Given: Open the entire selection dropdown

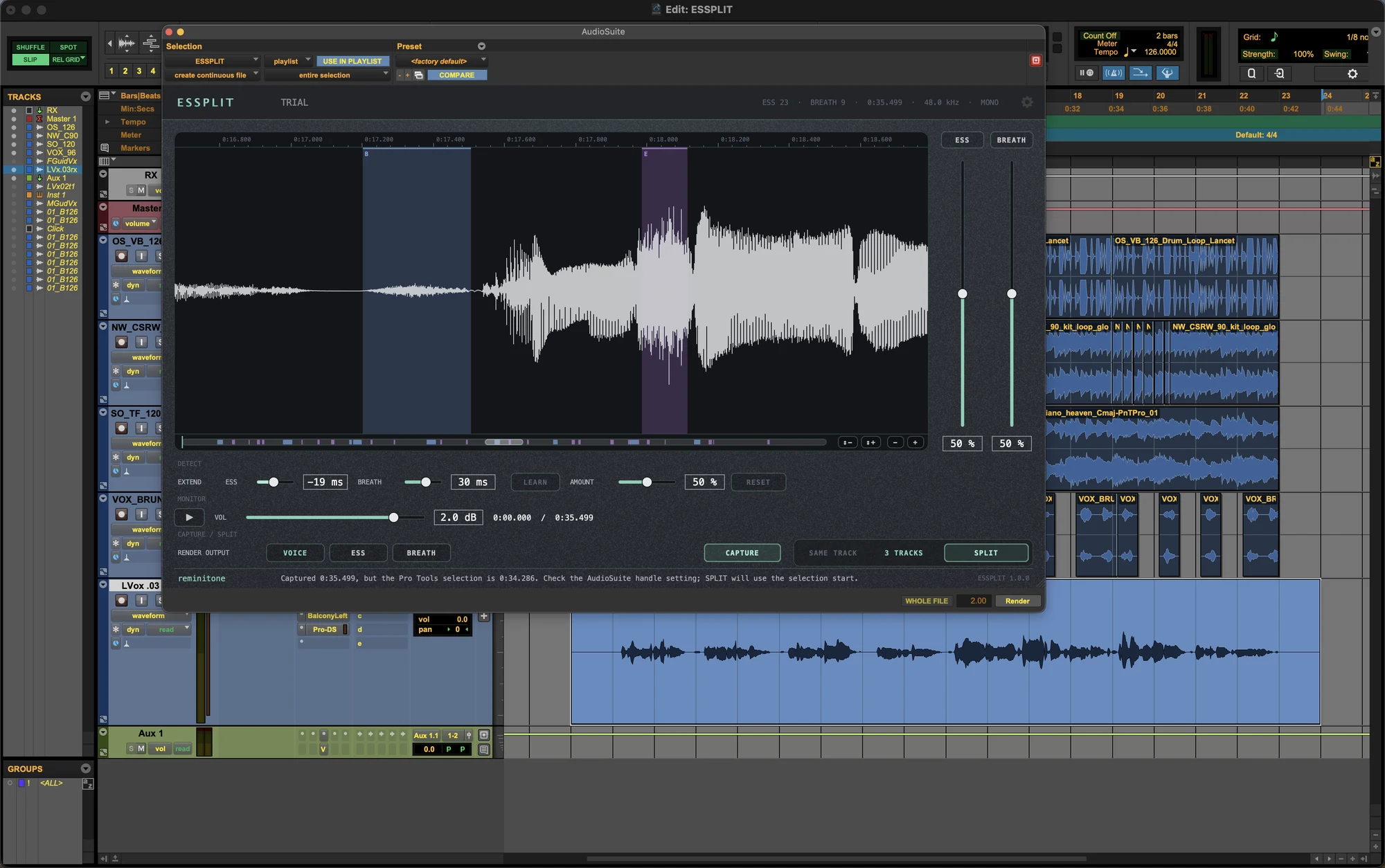Looking at the screenshot, I should (328, 75).
